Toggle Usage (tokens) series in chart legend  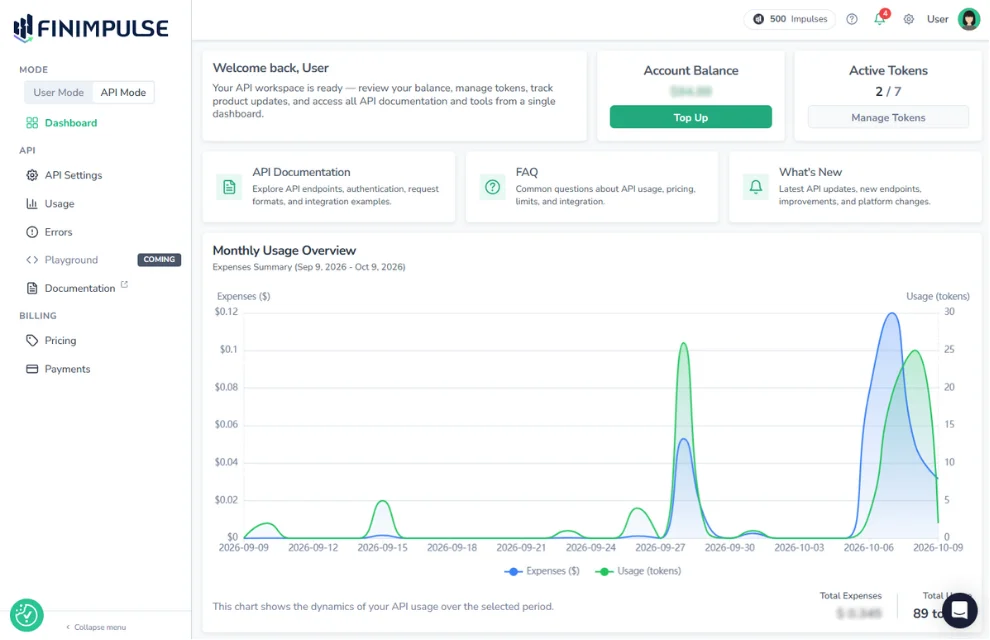coord(638,571)
